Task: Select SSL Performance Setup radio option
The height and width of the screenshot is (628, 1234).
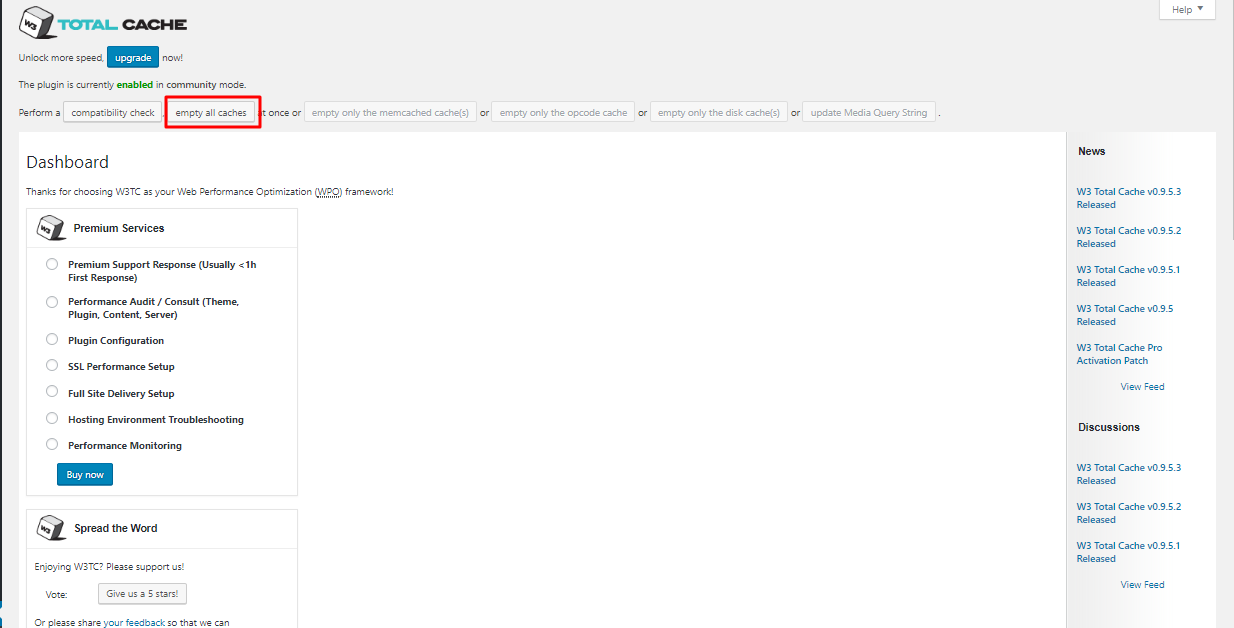Action: [52, 366]
